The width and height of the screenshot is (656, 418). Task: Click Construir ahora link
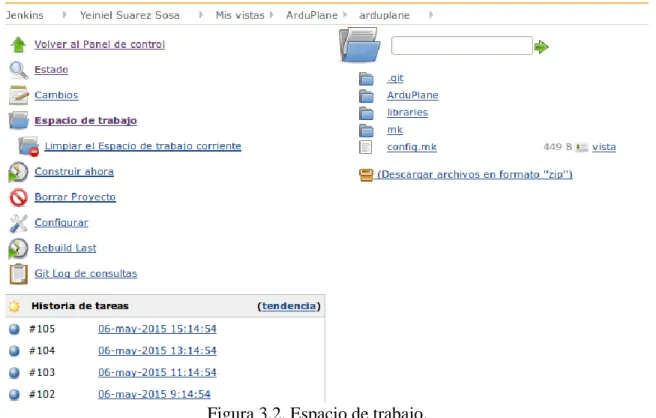click(74, 172)
